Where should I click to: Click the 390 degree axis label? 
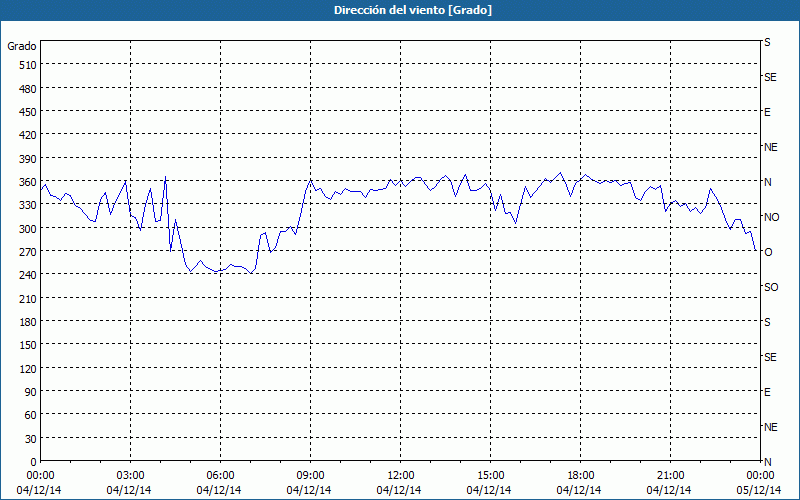[x=28, y=159]
